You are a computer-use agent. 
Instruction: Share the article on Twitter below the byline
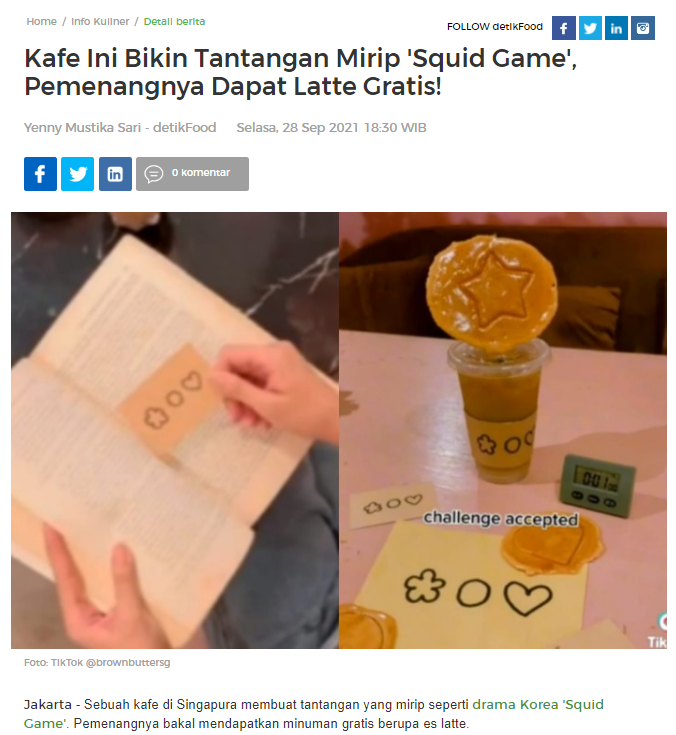click(x=78, y=174)
